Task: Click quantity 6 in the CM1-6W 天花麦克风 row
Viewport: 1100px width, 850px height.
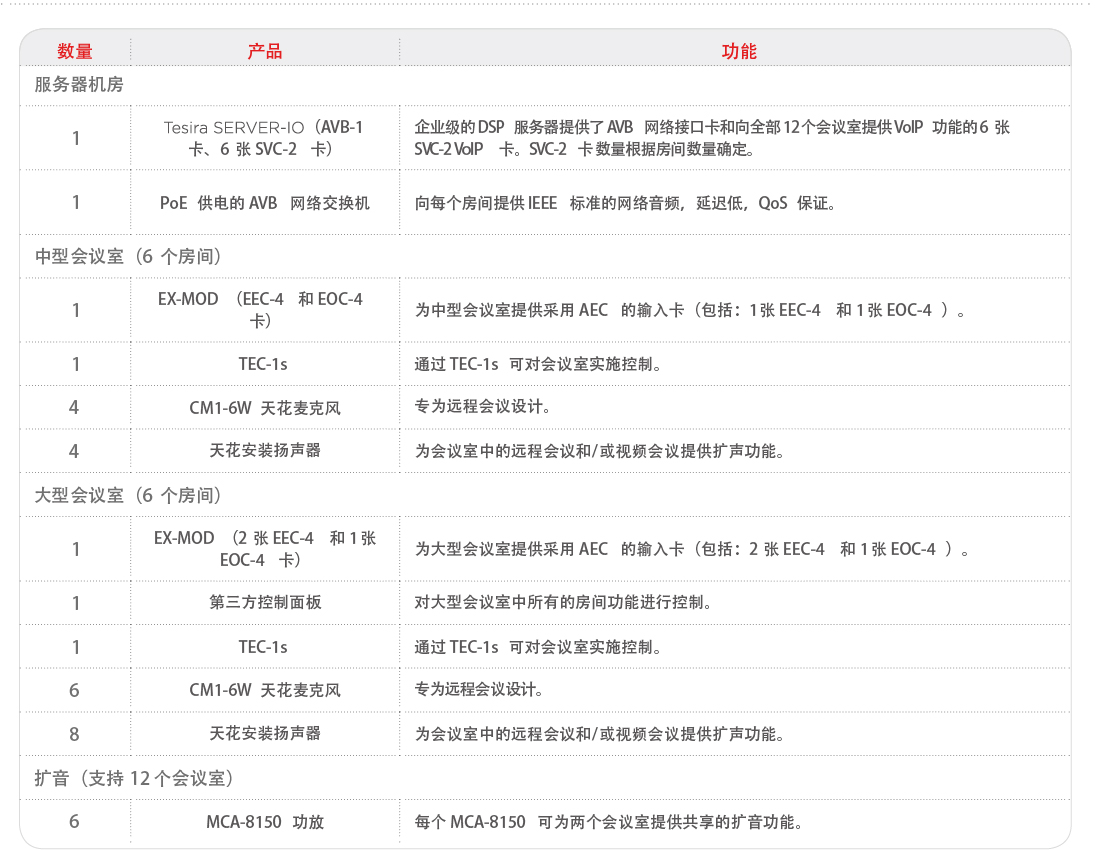Action: pos(74,691)
